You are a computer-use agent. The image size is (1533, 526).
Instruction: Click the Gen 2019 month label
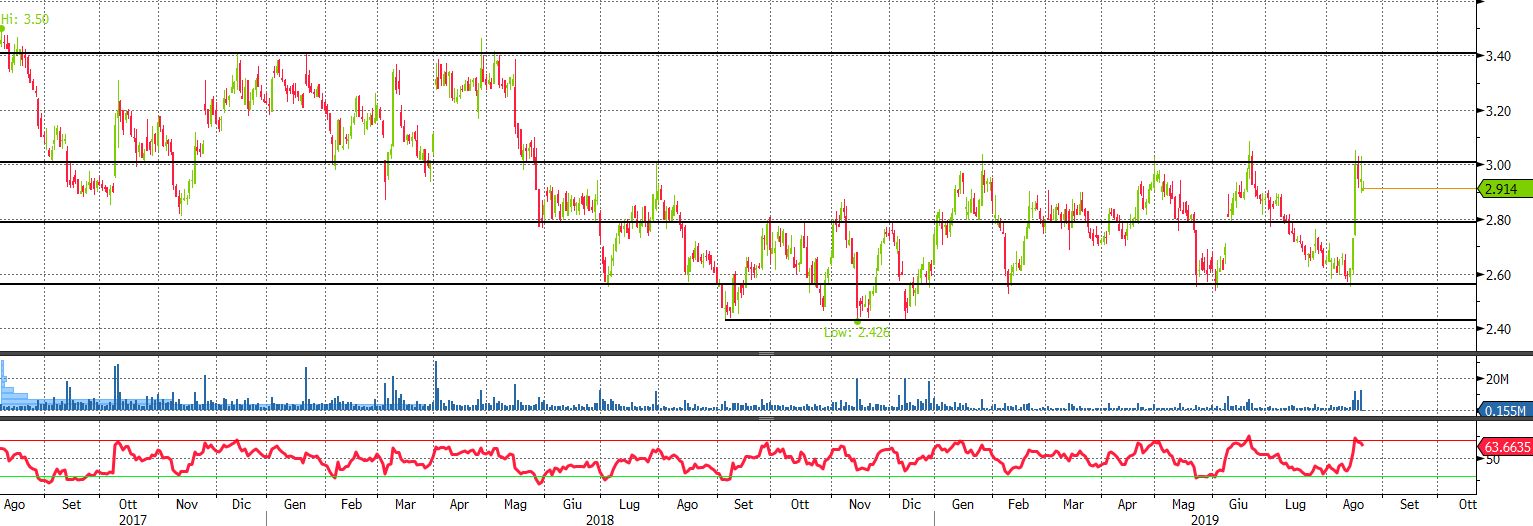click(963, 505)
